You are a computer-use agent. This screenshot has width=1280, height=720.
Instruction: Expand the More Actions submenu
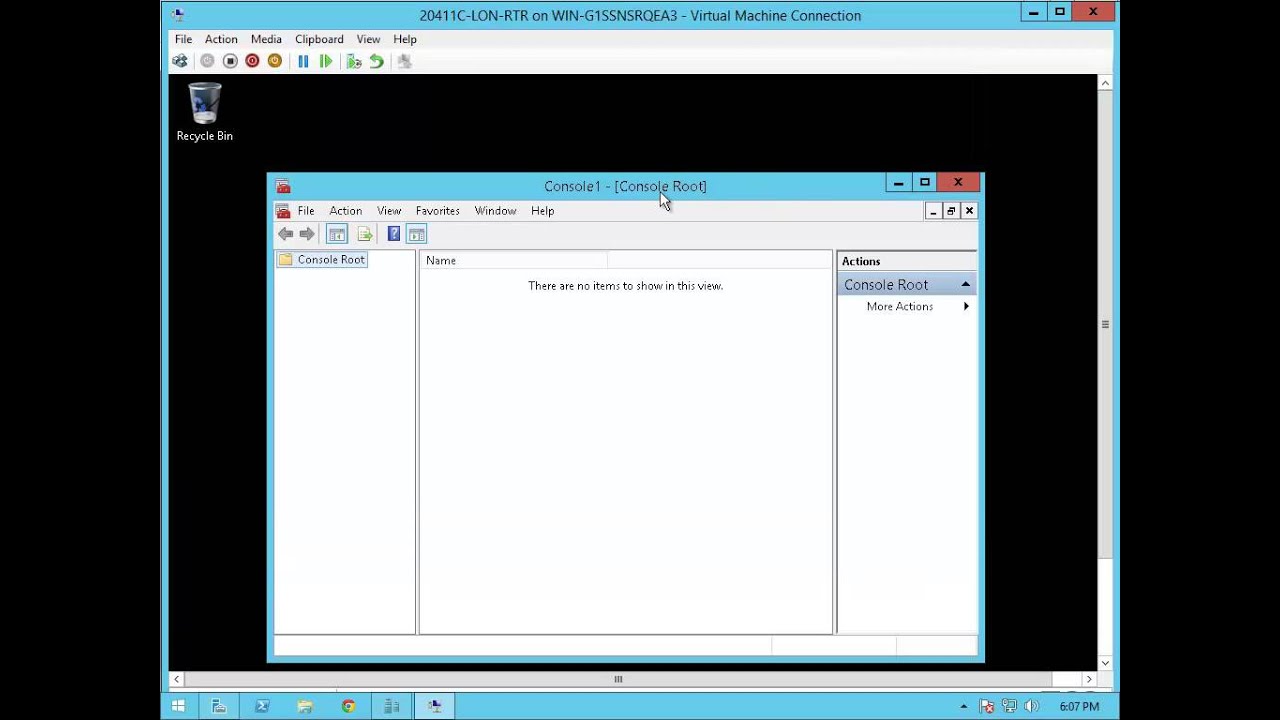(x=907, y=307)
